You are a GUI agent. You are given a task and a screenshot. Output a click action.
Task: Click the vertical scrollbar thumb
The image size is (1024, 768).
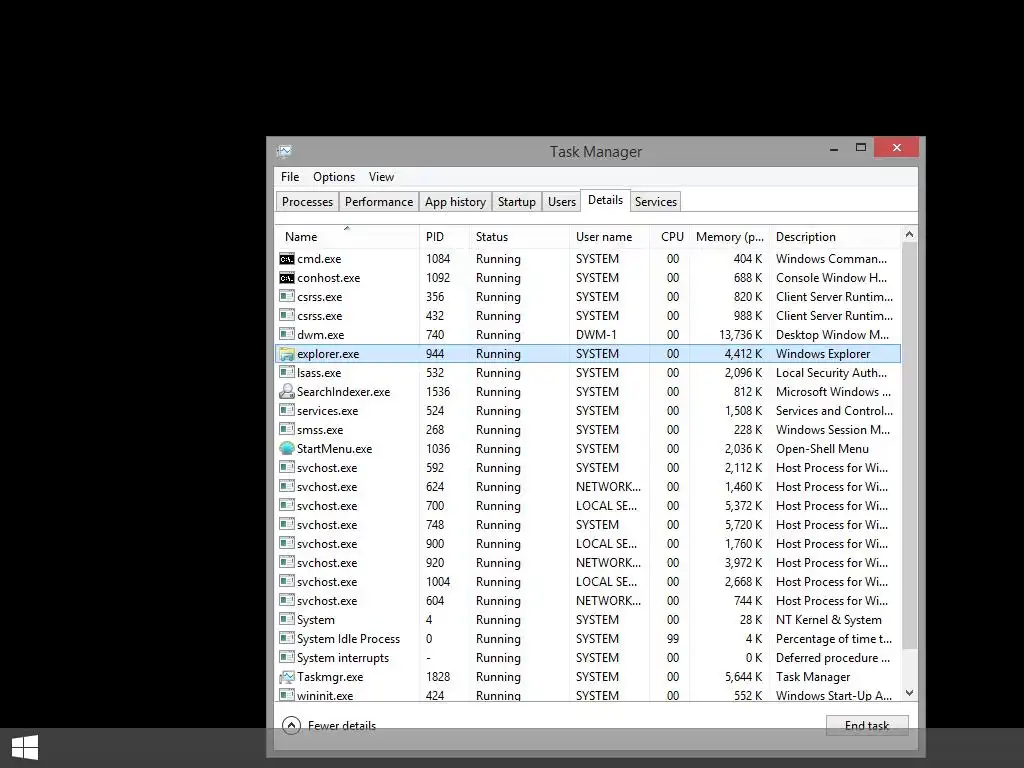click(910, 445)
